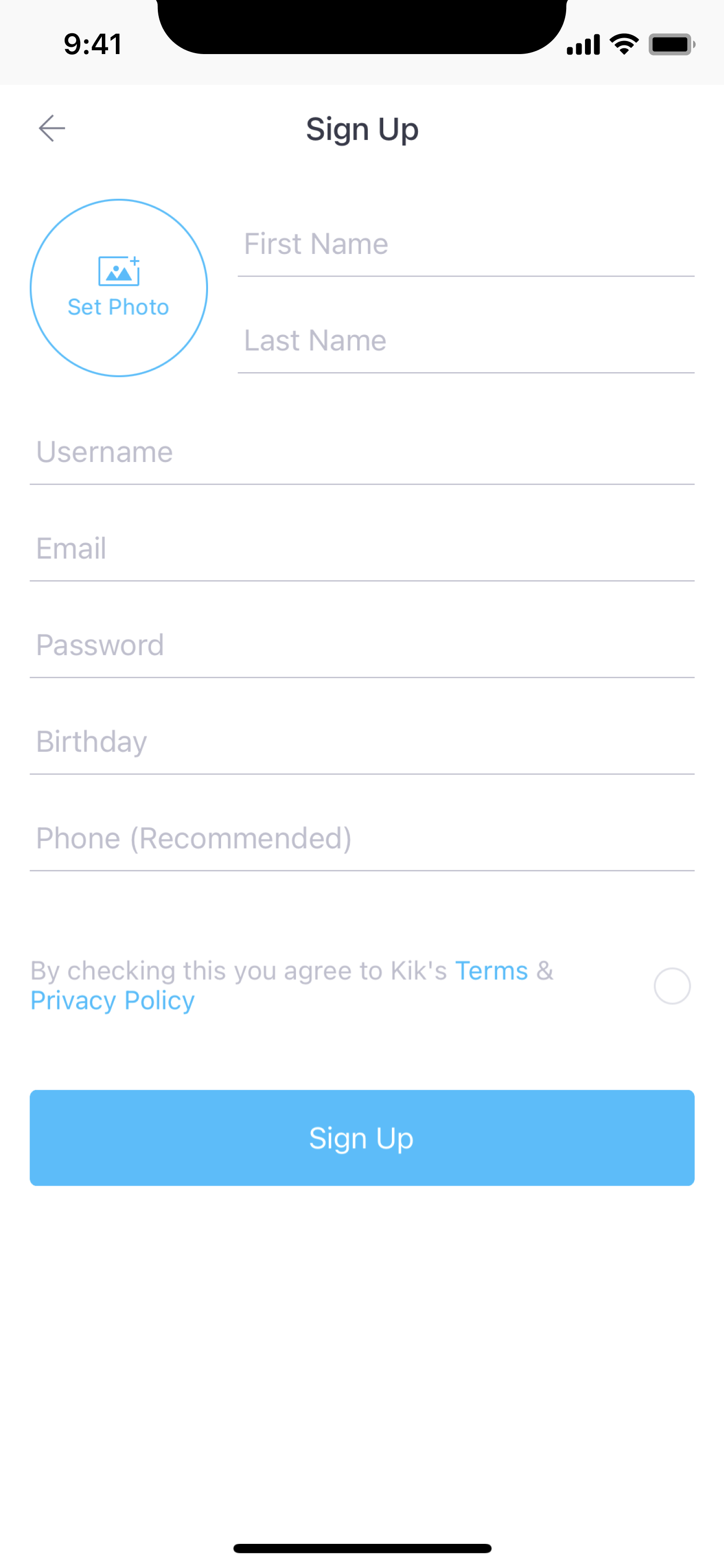
Task: Tap the cellular signal bars icon
Action: (583, 44)
